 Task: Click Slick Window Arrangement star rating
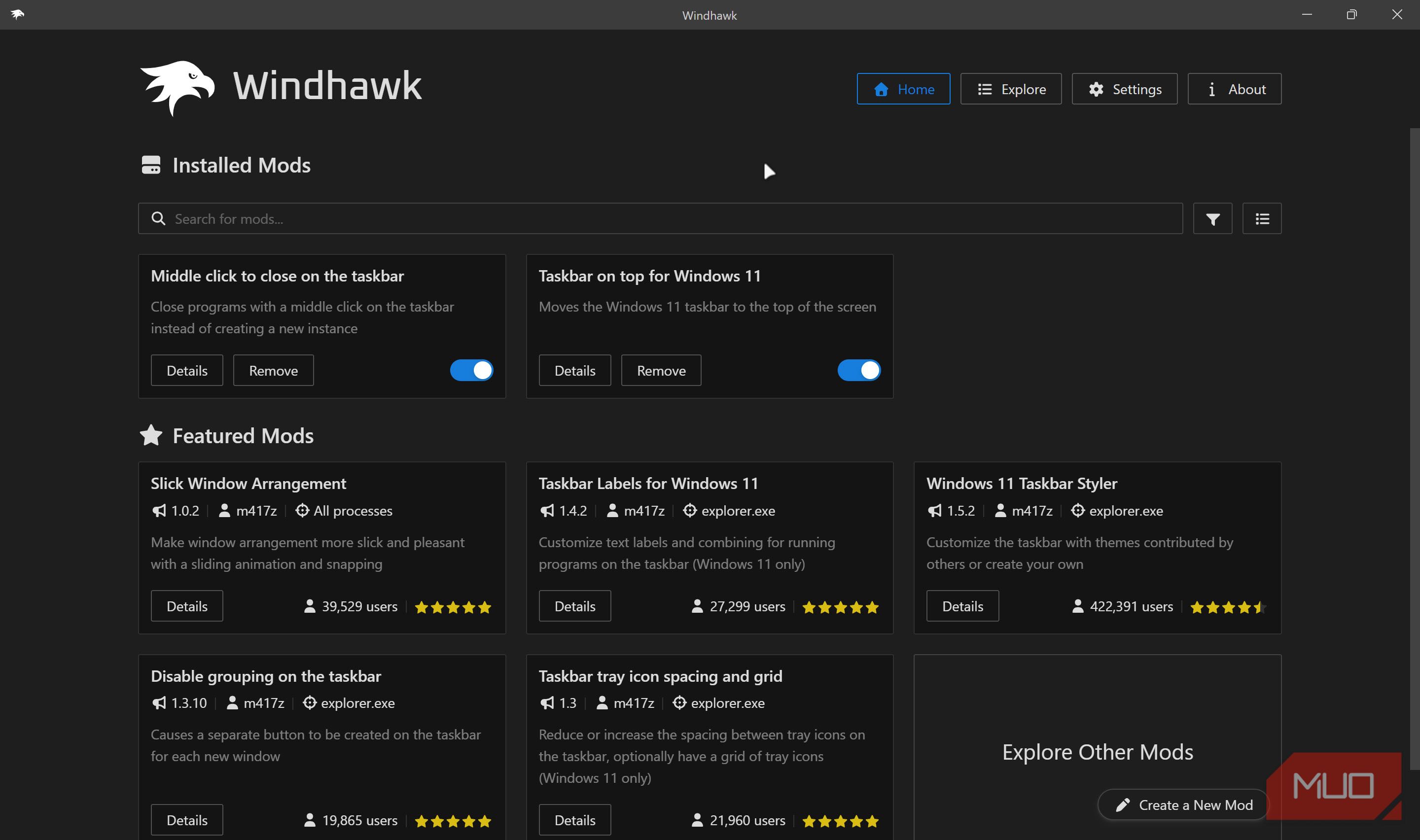click(x=453, y=607)
